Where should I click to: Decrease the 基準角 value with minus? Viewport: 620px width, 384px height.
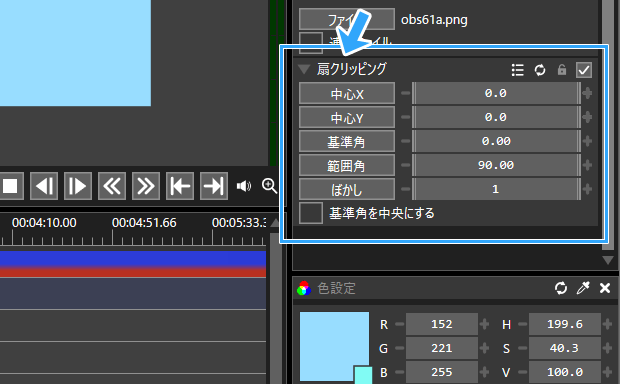click(x=405, y=141)
